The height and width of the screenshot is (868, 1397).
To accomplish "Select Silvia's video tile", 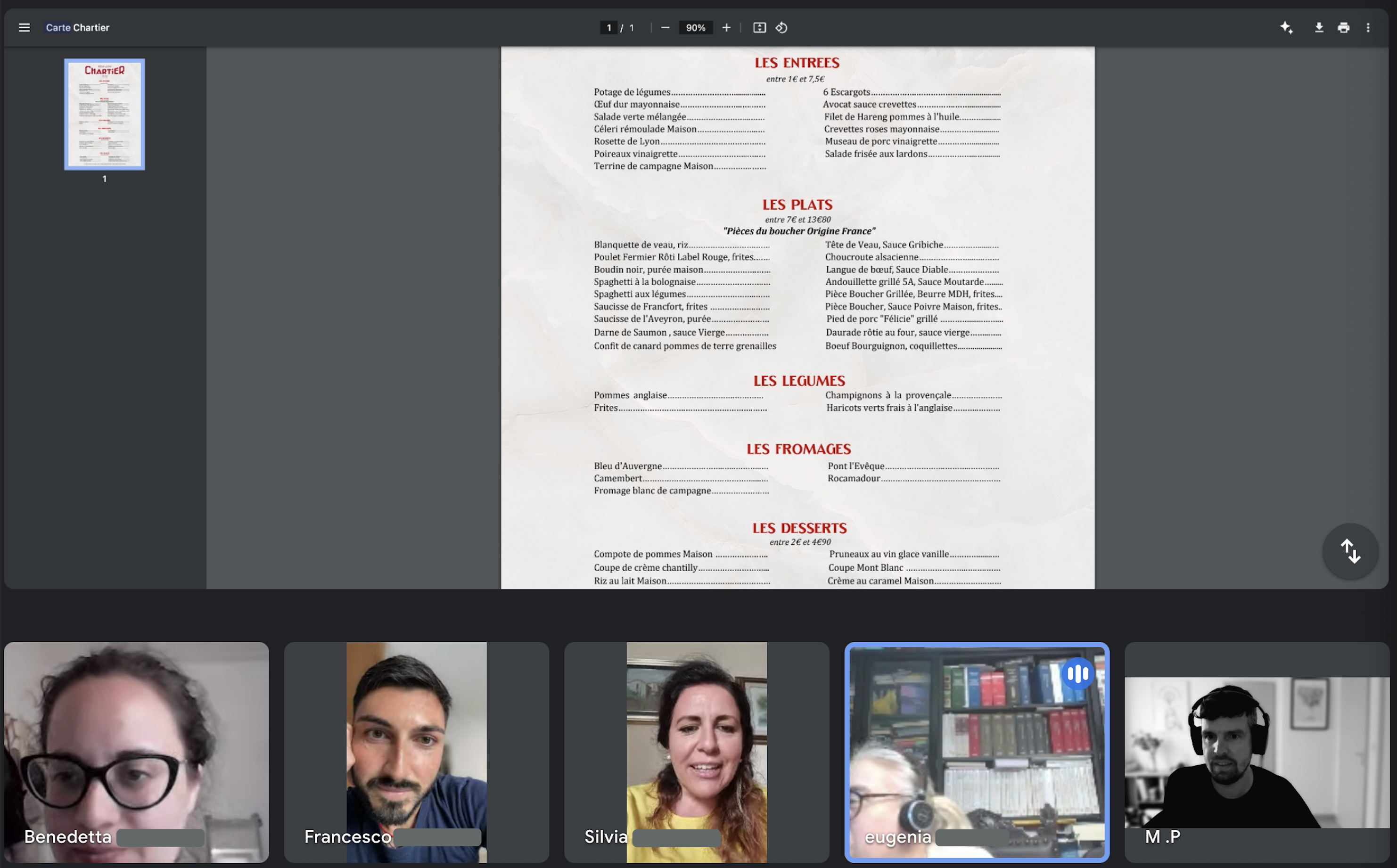I will (x=697, y=752).
